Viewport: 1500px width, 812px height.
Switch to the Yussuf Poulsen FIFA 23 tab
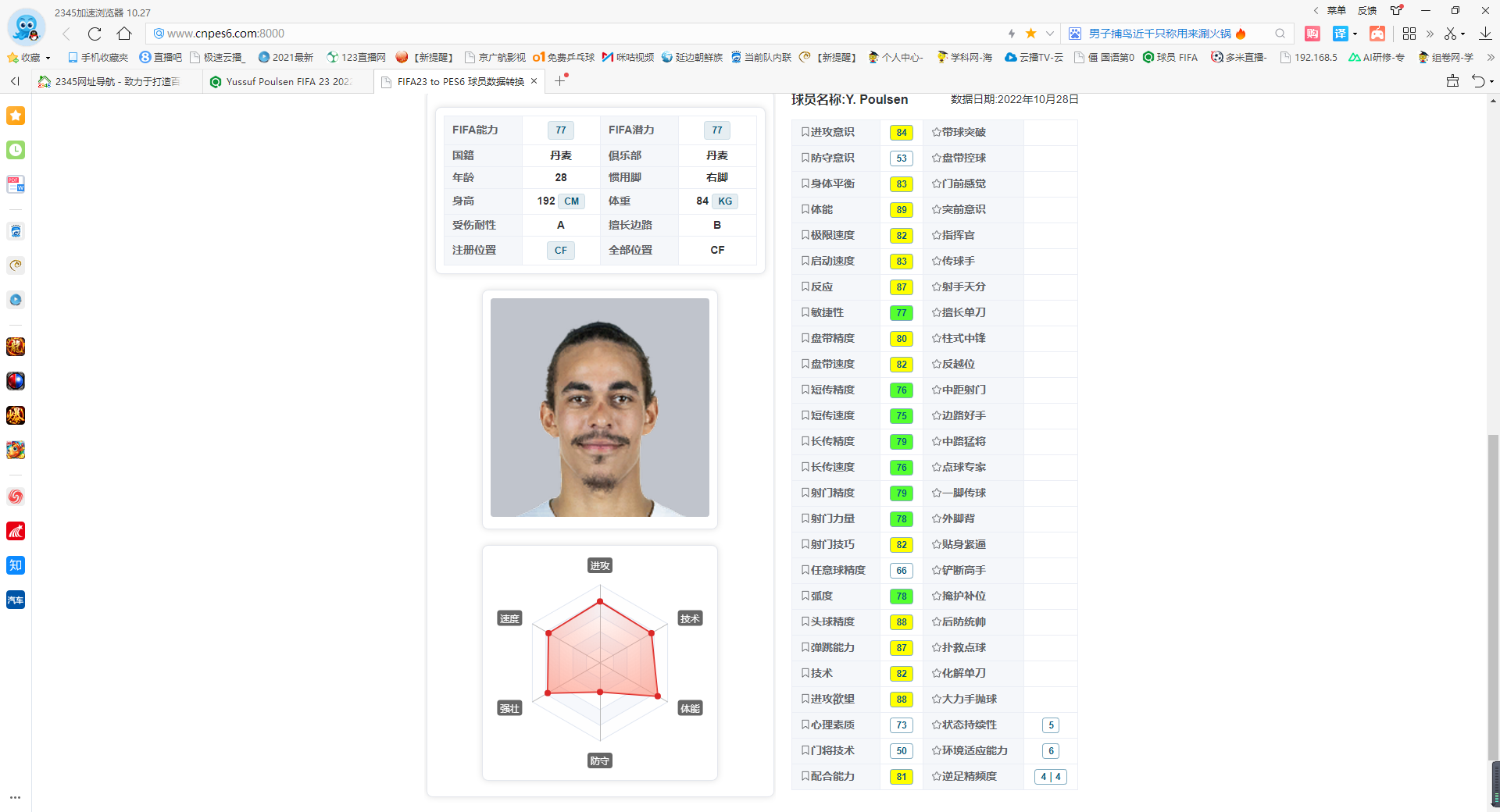point(287,81)
